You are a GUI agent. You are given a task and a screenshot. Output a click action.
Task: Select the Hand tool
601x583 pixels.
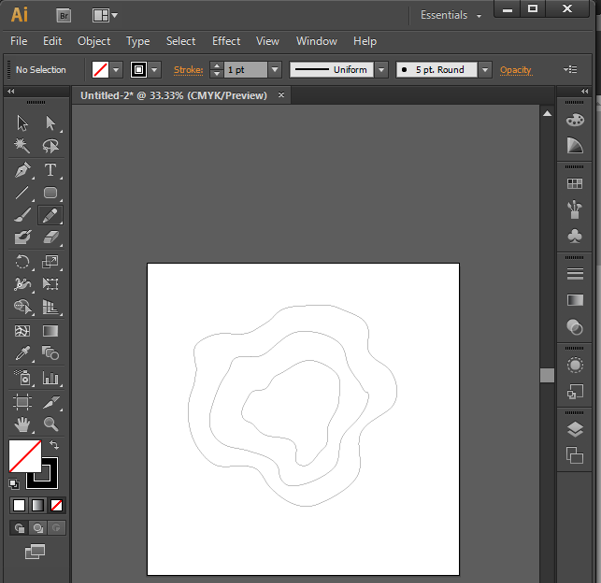tap(22, 424)
